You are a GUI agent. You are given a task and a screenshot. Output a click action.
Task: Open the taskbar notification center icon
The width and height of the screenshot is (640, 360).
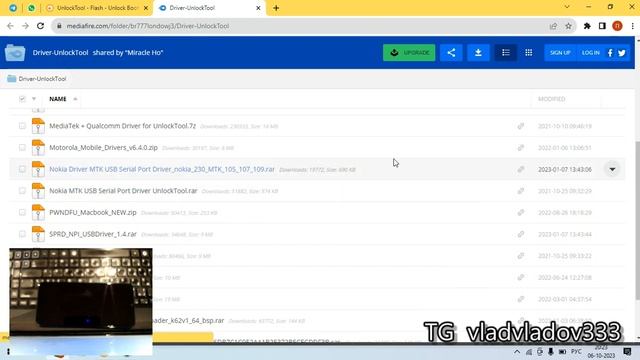click(627, 352)
